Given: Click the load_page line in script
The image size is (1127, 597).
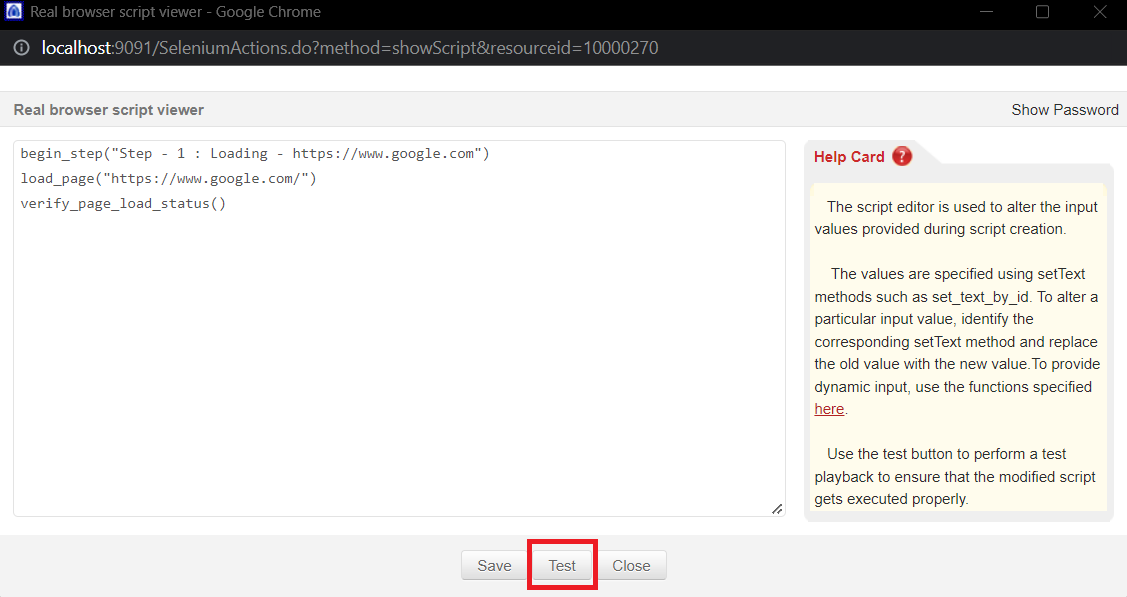Looking at the screenshot, I should pyautogui.click(x=168, y=178).
